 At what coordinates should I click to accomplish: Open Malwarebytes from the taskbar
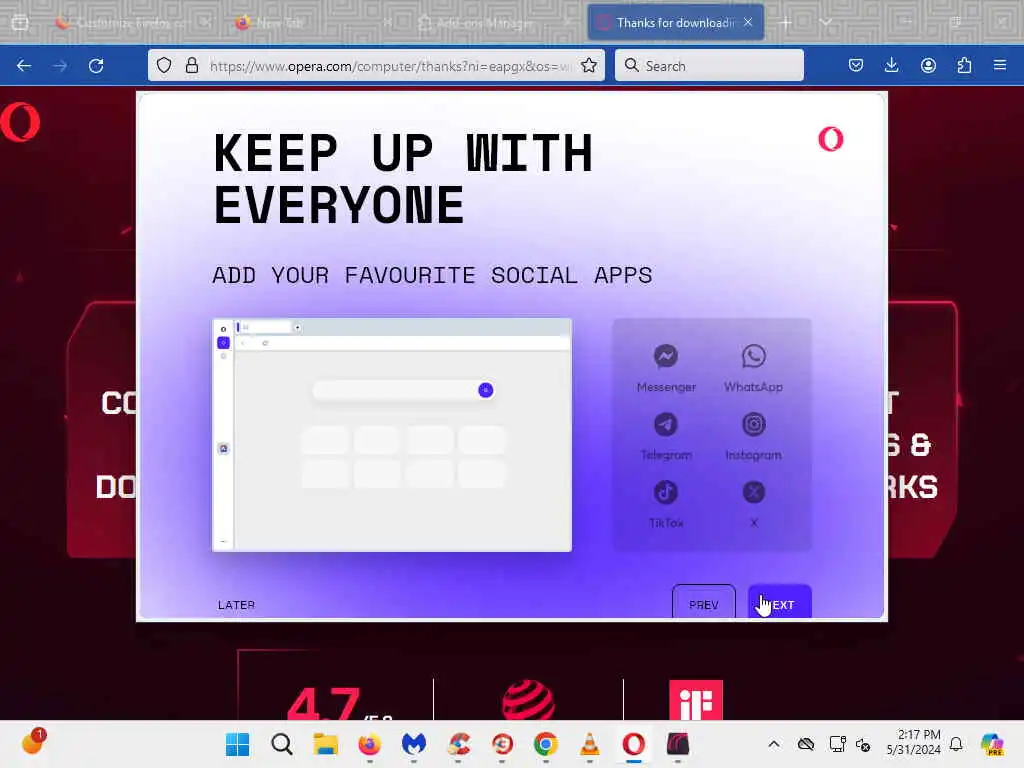click(414, 744)
